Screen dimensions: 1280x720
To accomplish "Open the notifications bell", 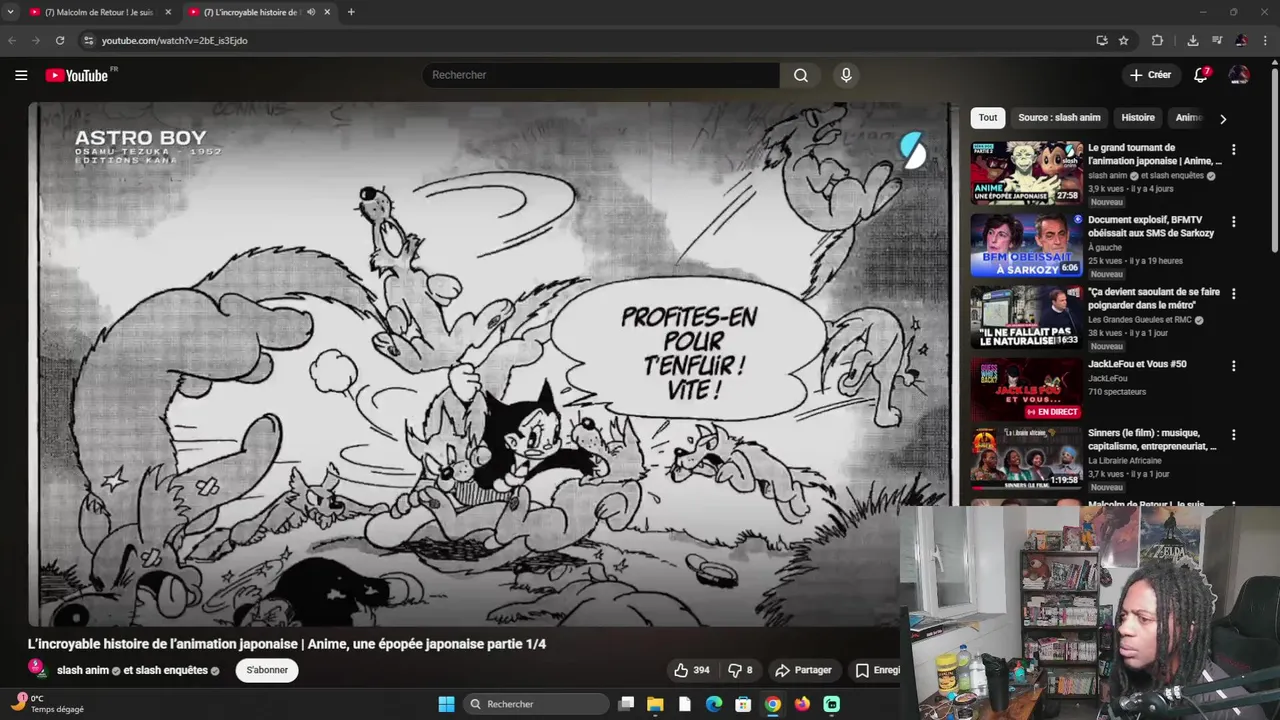I will point(1201,75).
